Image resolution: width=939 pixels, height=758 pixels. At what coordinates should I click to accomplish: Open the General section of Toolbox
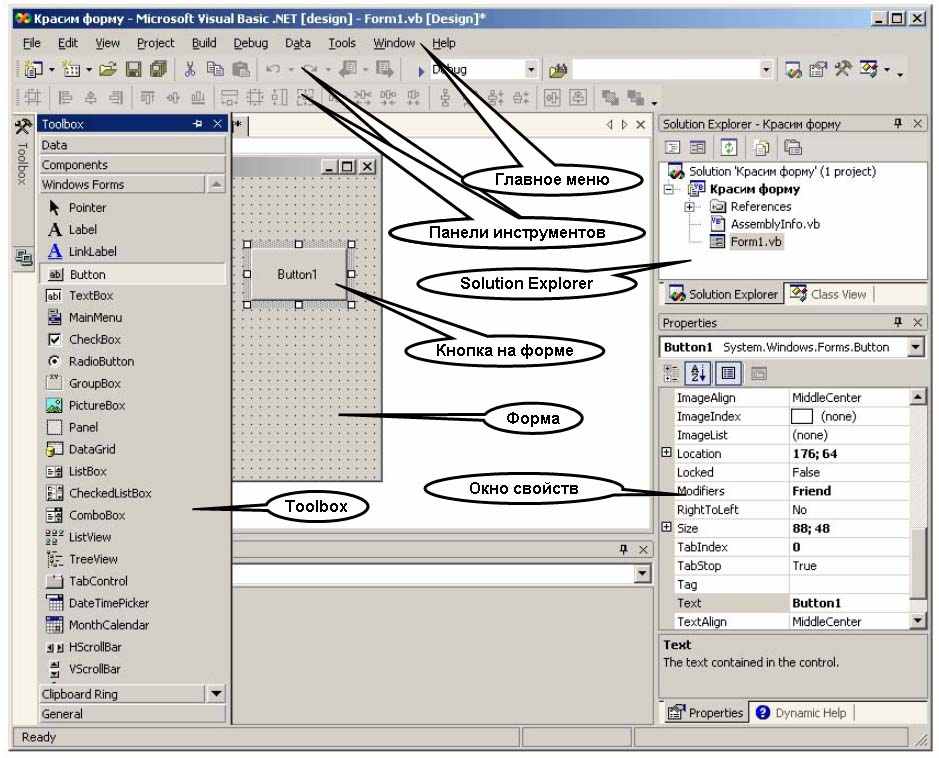[133, 714]
